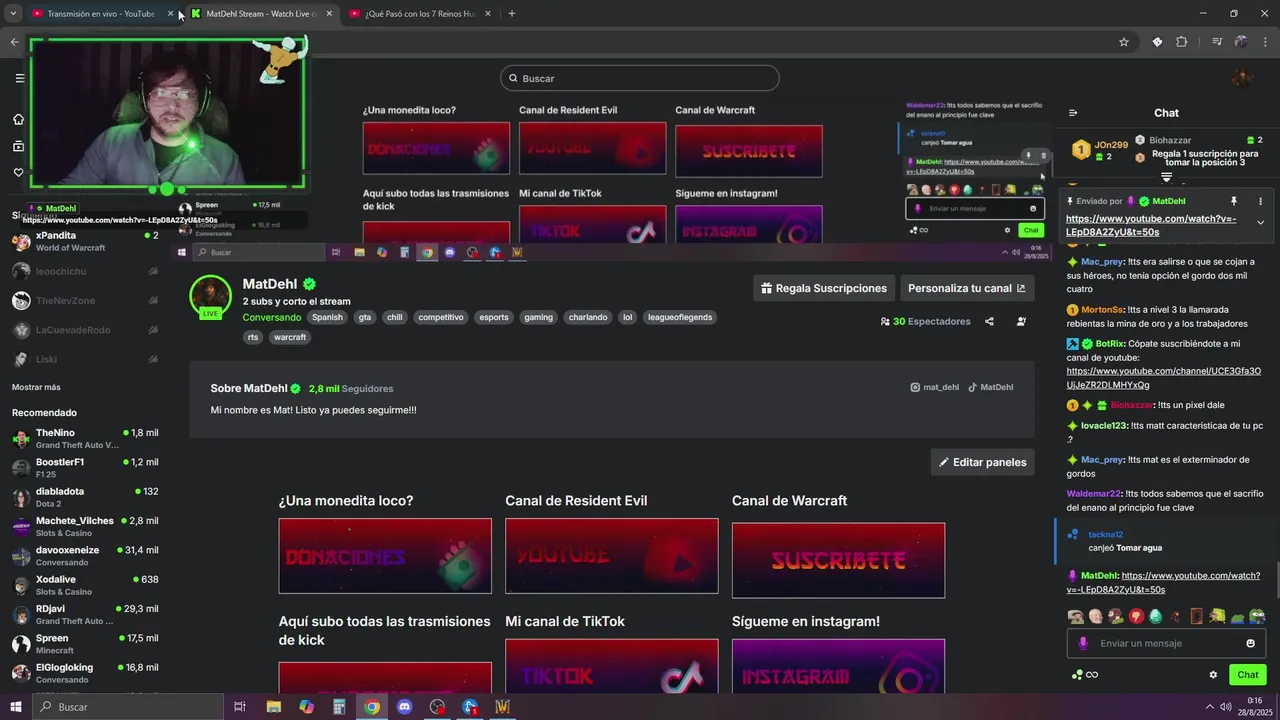Viewport: 1280px width, 720px height.
Task: Open xPandita channel in sidebar
Action: pyautogui.click(x=85, y=241)
